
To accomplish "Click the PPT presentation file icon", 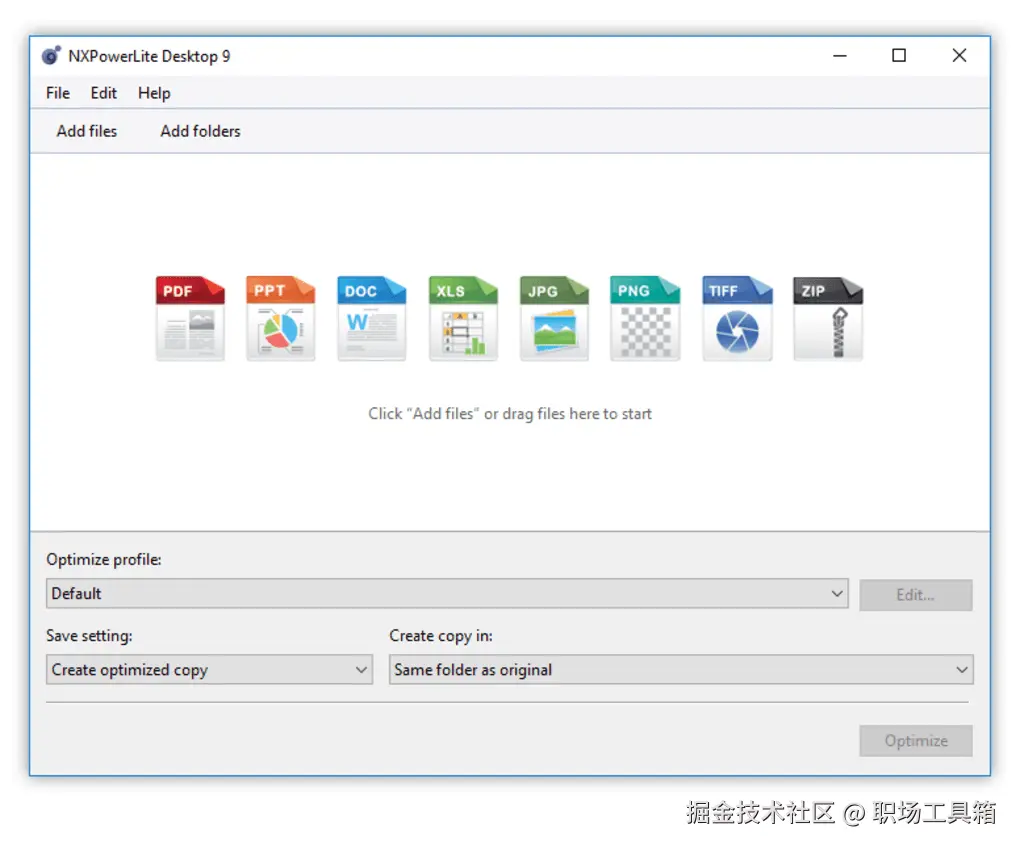I will pos(280,318).
